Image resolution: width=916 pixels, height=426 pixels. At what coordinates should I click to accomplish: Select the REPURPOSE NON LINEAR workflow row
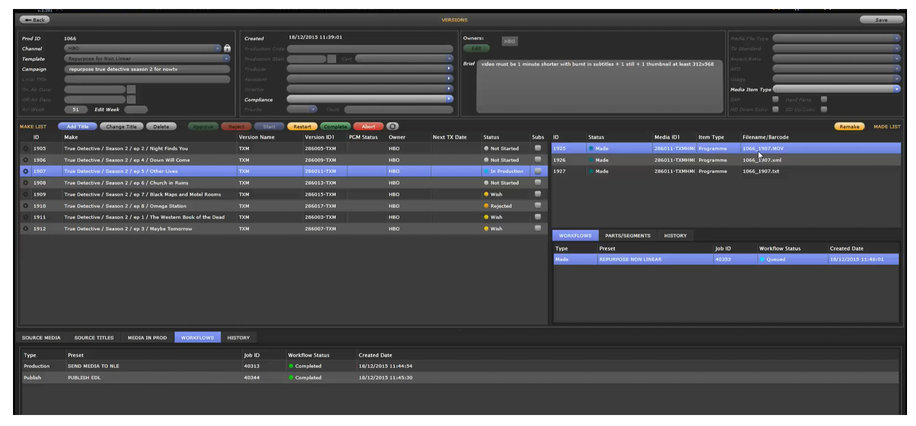[x=726, y=259]
